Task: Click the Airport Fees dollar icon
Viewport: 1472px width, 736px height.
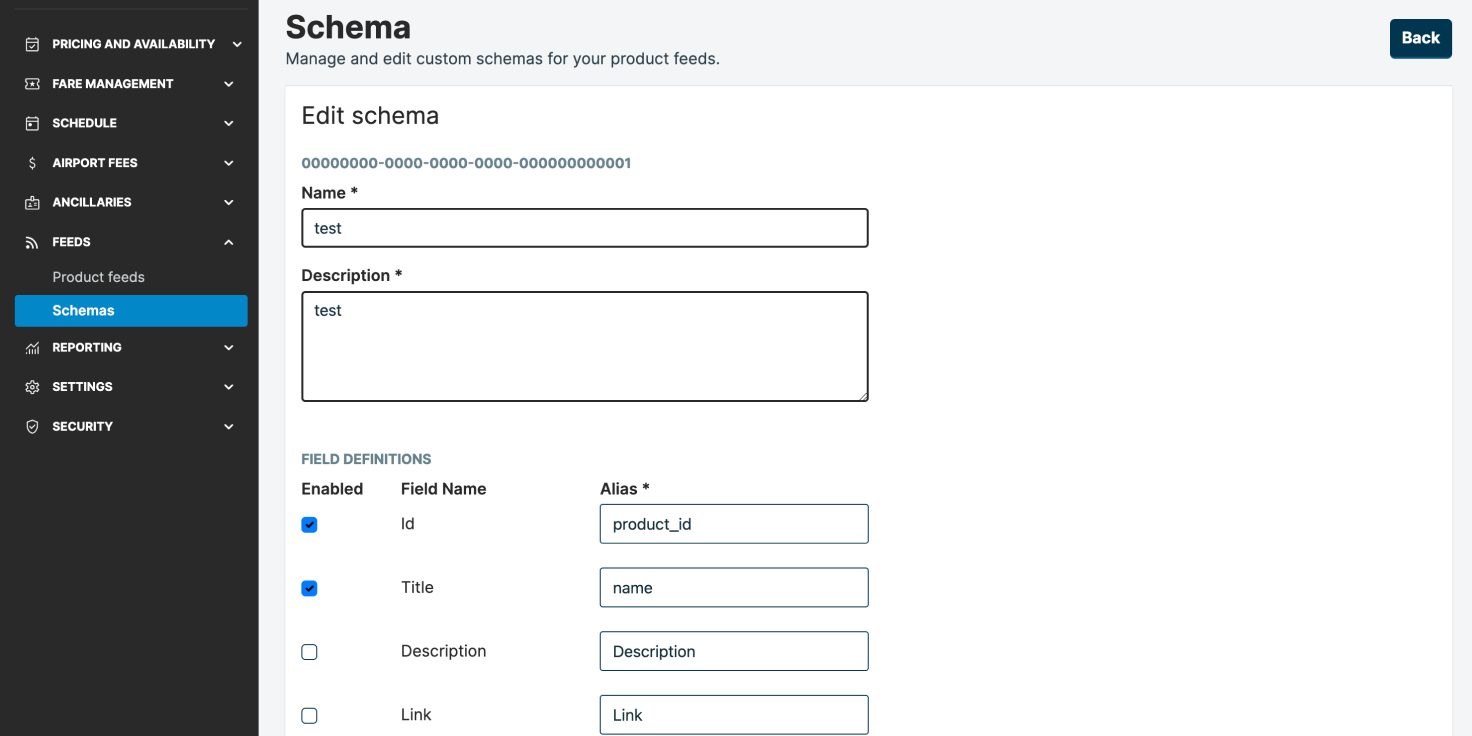Action: pyautogui.click(x=32, y=163)
